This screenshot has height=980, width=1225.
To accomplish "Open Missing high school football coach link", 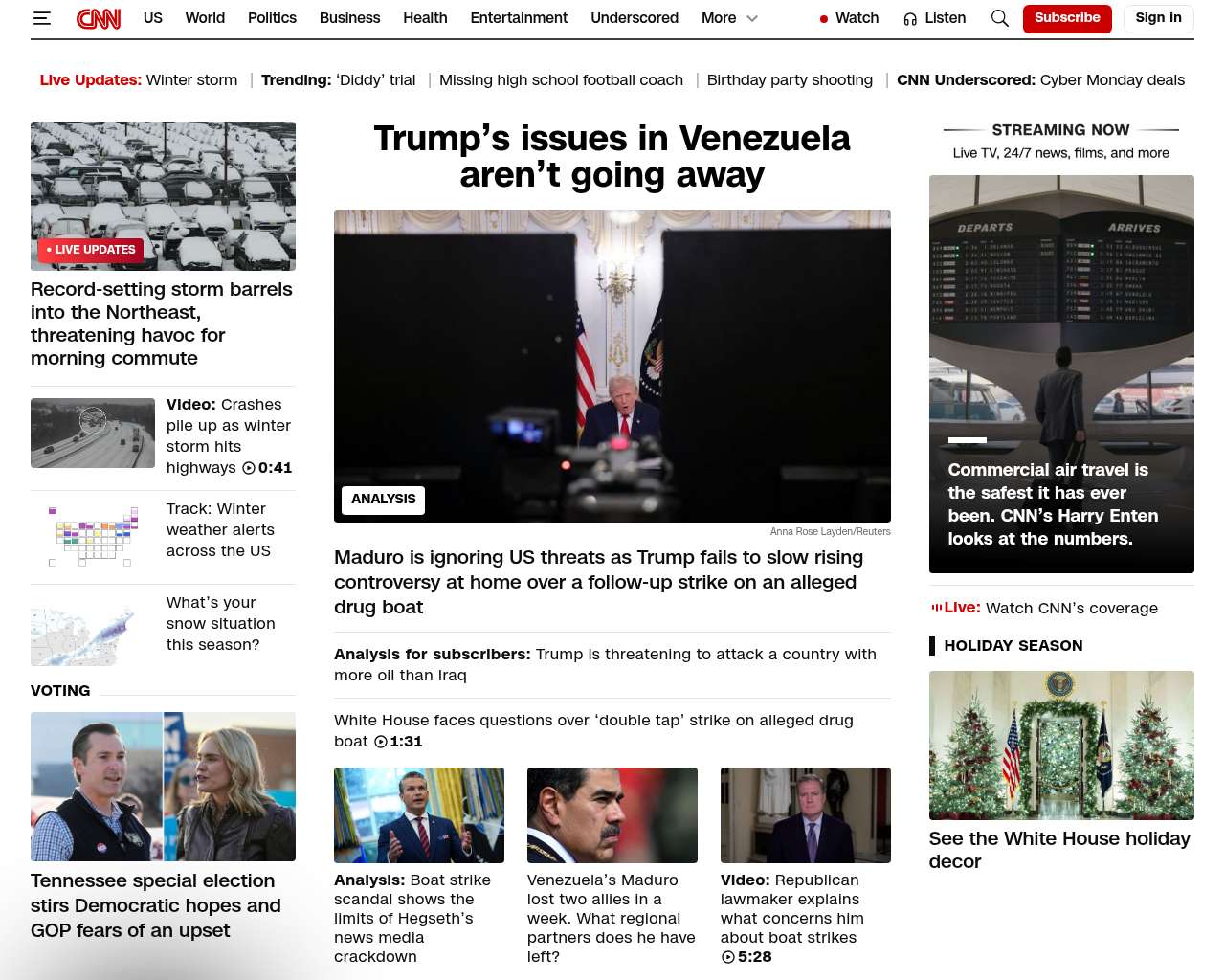I will pos(561,80).
